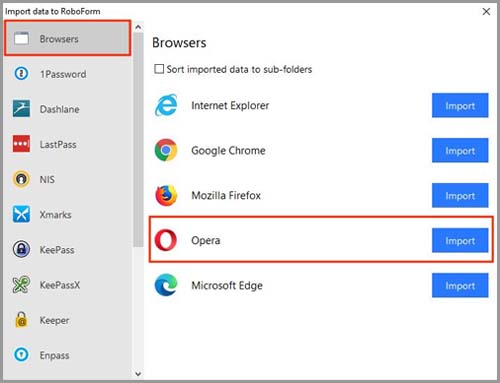Open the Xmarks import source icon
Image resolution: width=500 pixels, height=383 pixels.
tap(21, 214)
